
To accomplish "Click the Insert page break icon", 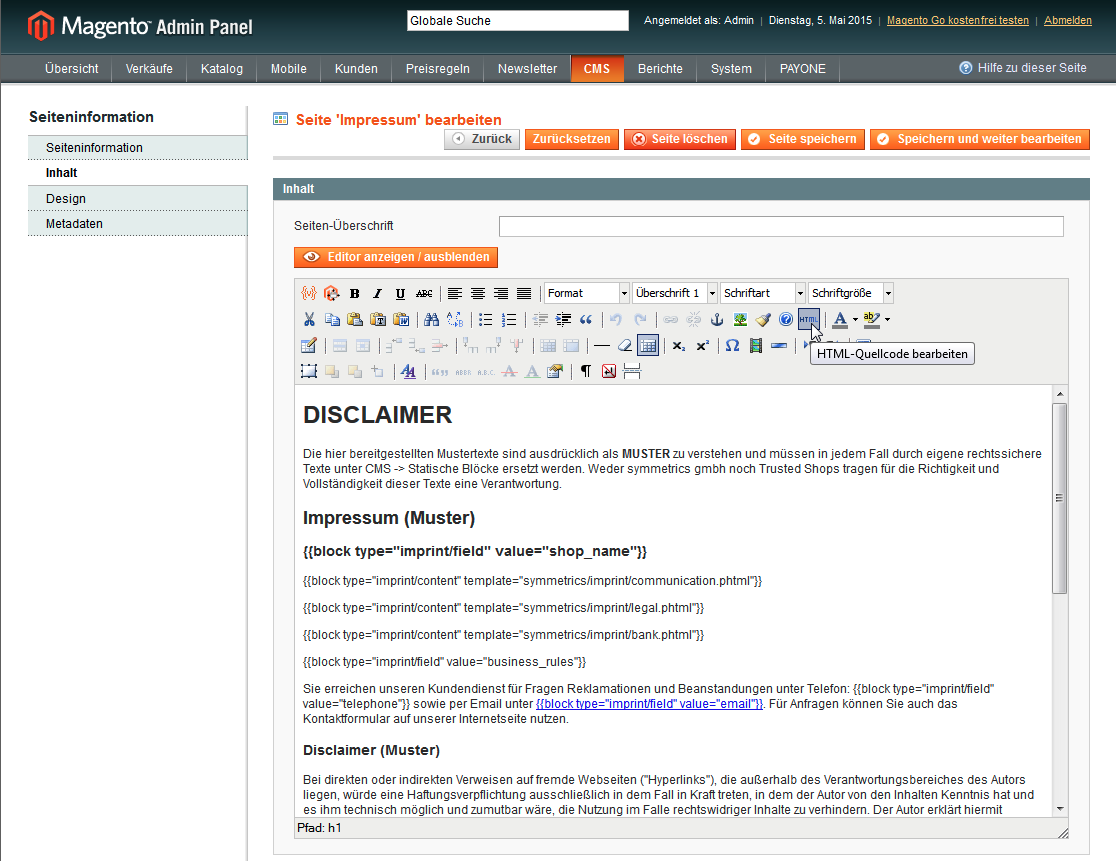I will tap(632, 371).
